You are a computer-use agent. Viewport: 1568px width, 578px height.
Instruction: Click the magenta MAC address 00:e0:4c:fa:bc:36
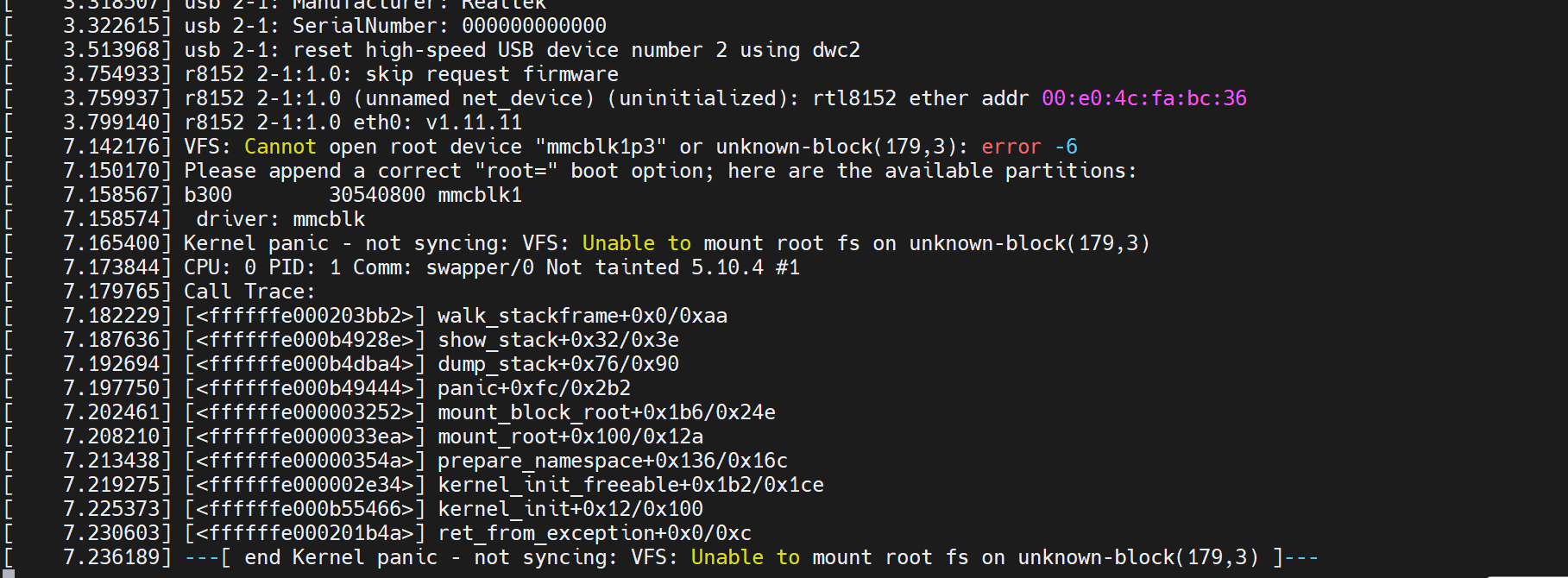pyautogui.click(x=1144, y=98)
